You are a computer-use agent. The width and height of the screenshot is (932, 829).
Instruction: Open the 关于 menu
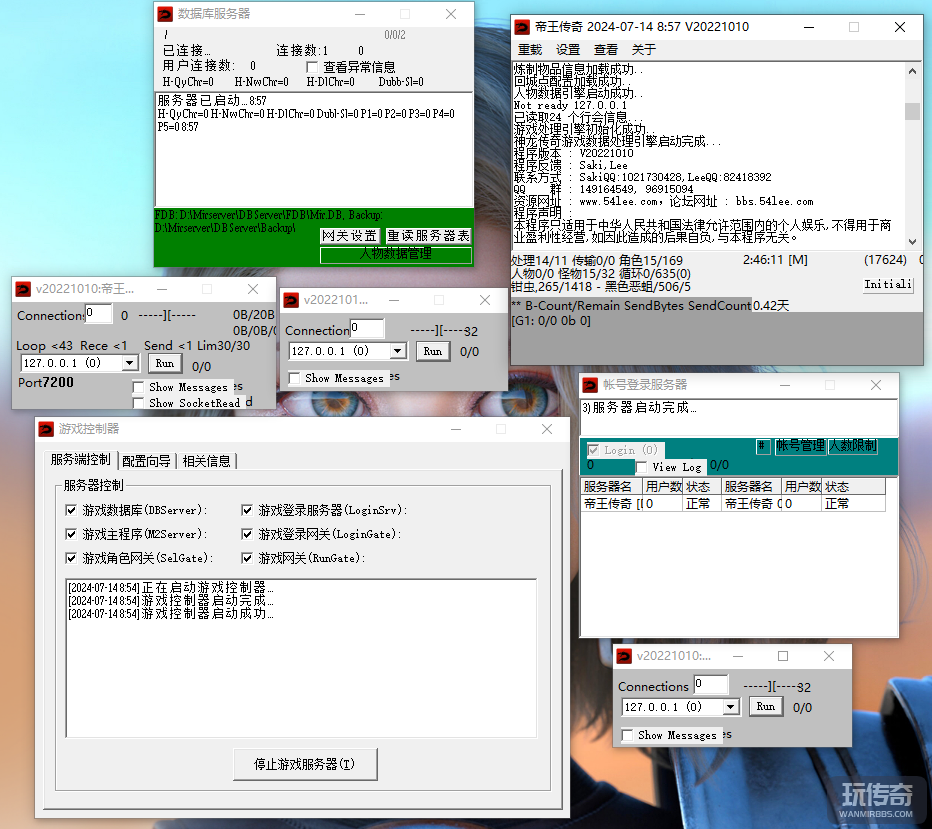(644, 50)
